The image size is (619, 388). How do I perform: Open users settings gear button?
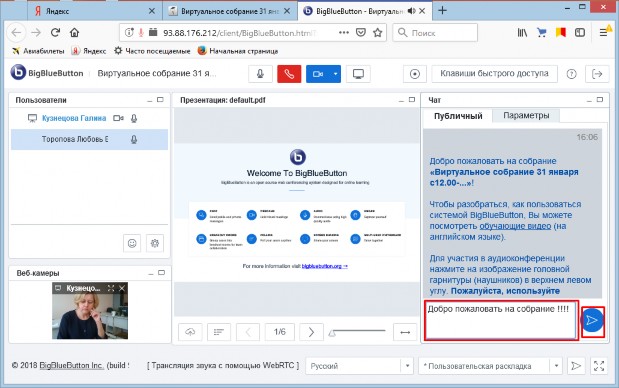(x=155, y=243)
